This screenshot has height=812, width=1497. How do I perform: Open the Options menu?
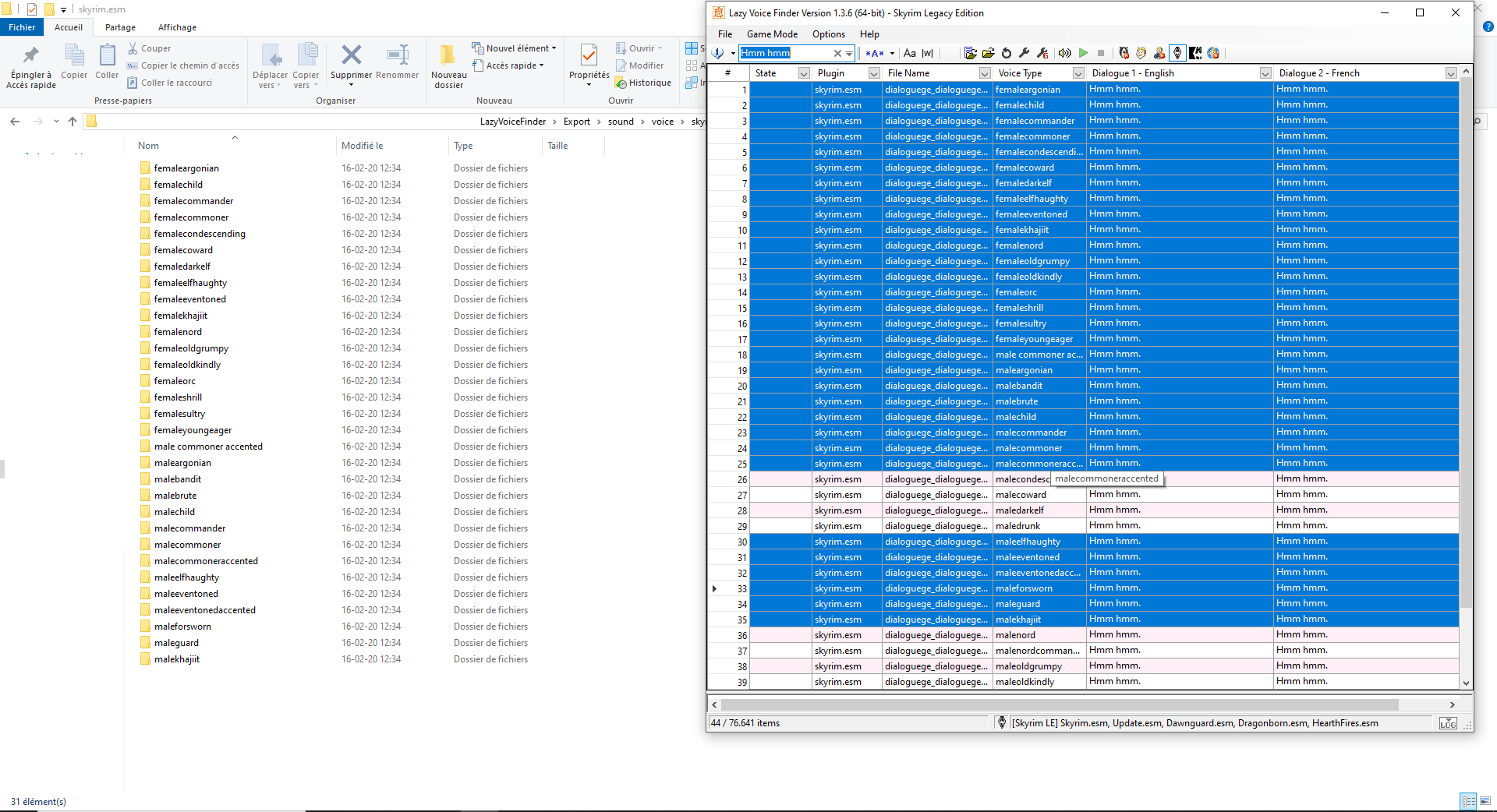point(829,34)
